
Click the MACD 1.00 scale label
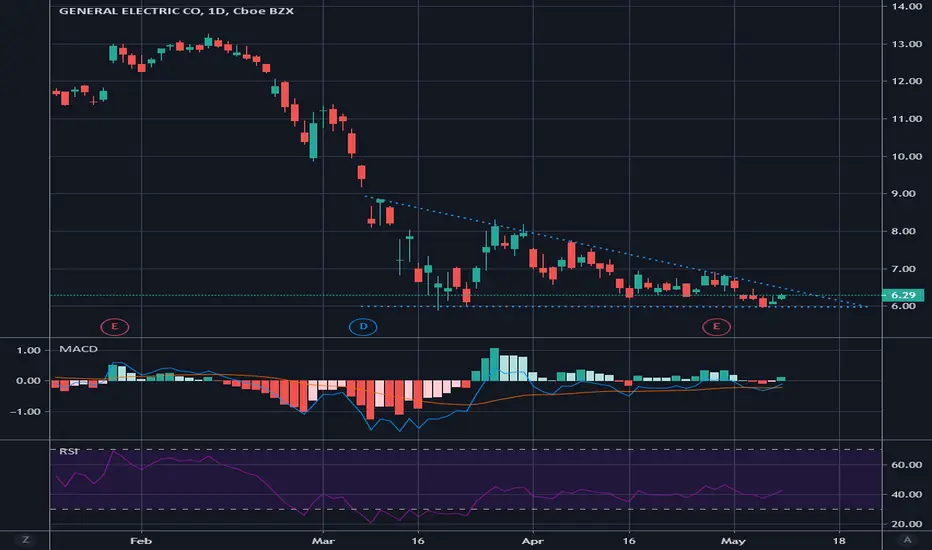pos(29,350)
